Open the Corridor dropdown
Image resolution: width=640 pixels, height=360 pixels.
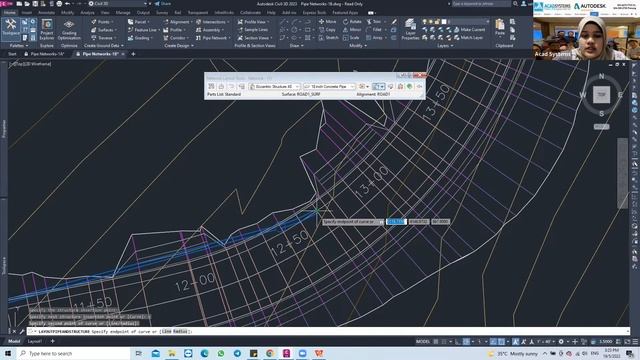pos(176,38)
